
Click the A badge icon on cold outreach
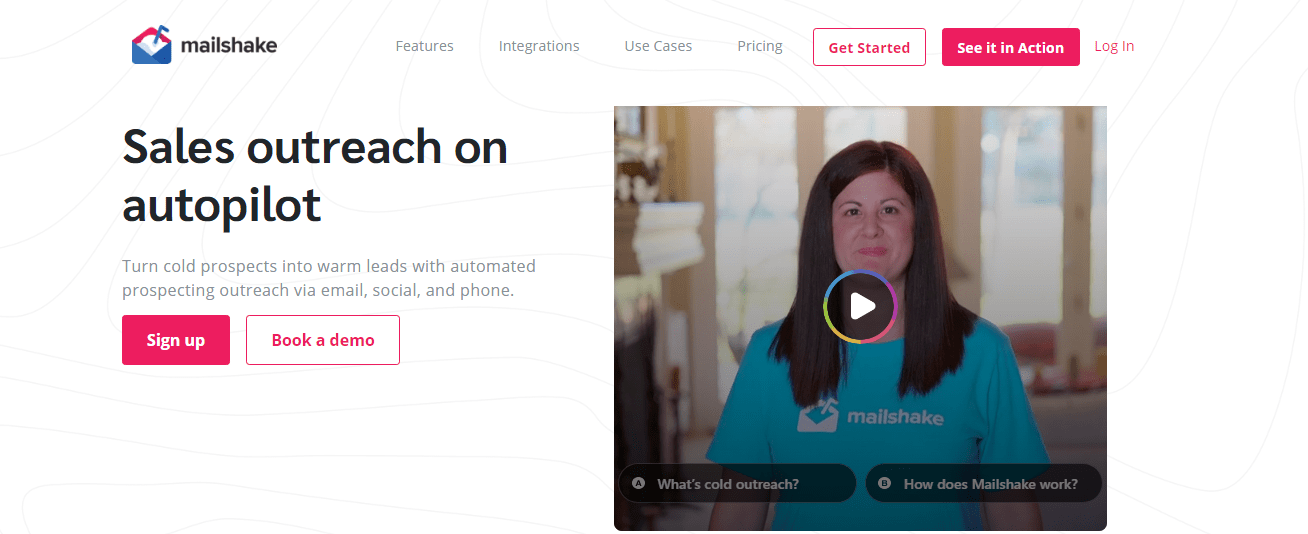point(638,484)
